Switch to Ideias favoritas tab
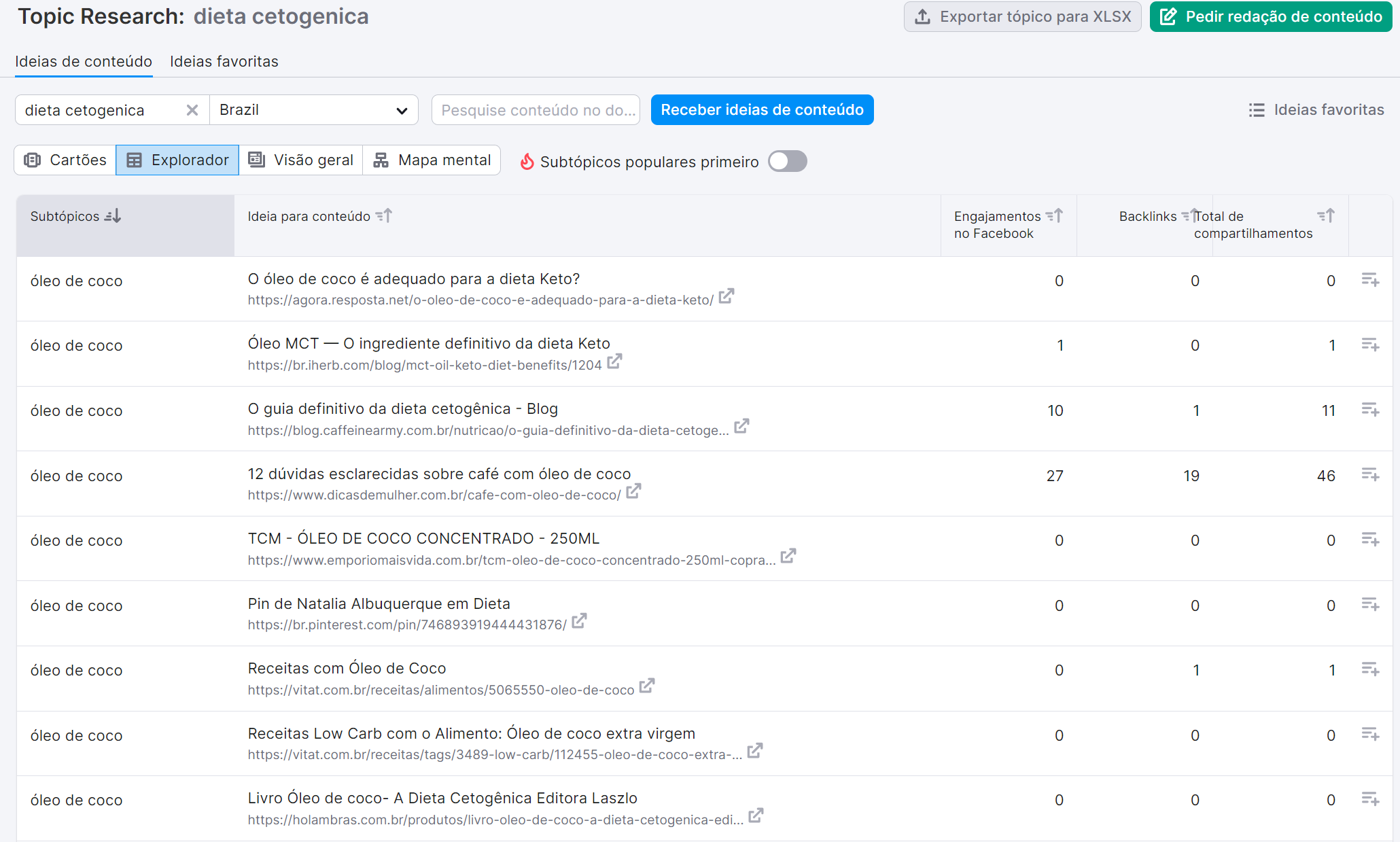 (x=224, y=62)
